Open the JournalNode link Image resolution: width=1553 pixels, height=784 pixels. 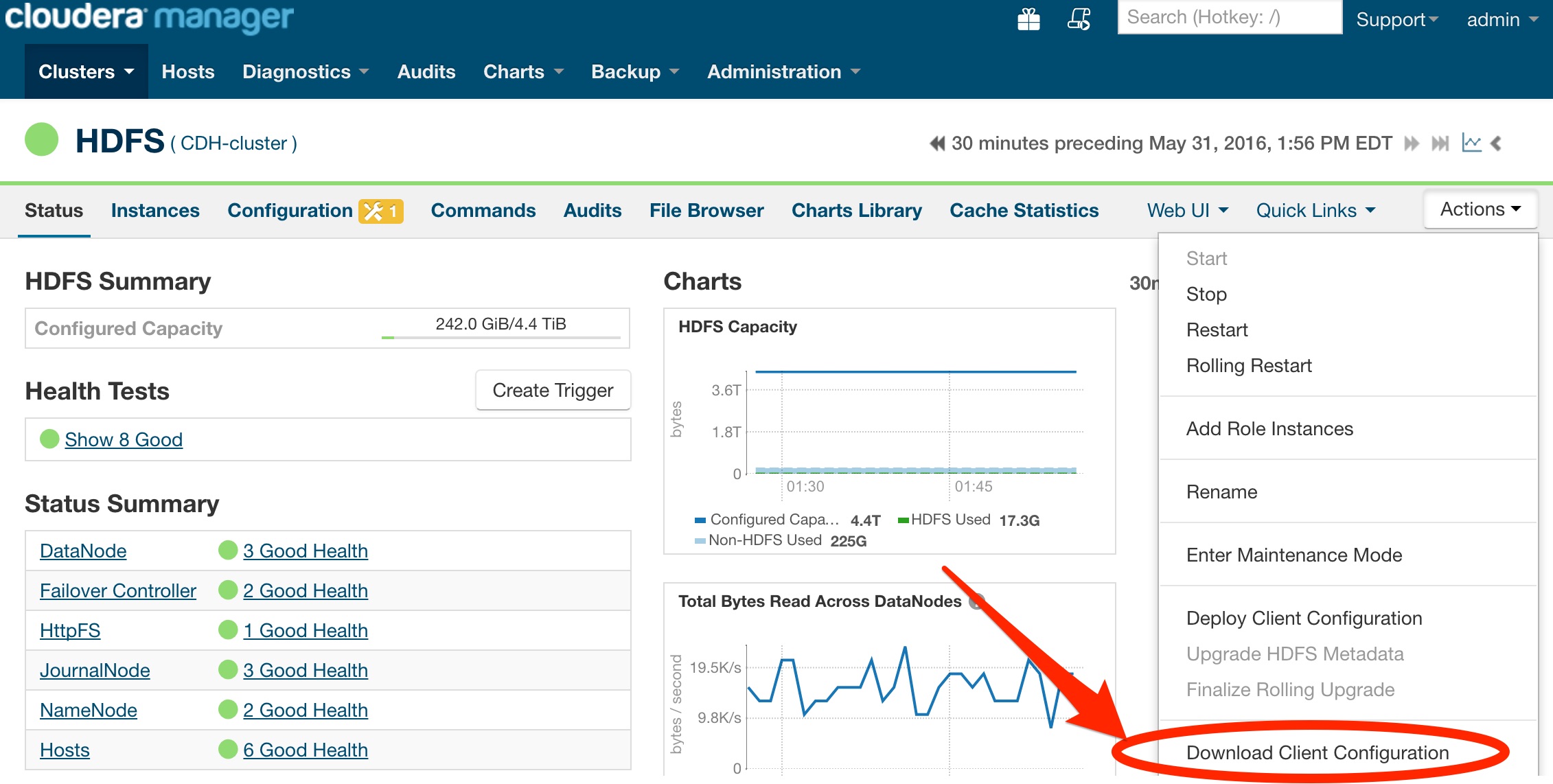tap(95, 670)
